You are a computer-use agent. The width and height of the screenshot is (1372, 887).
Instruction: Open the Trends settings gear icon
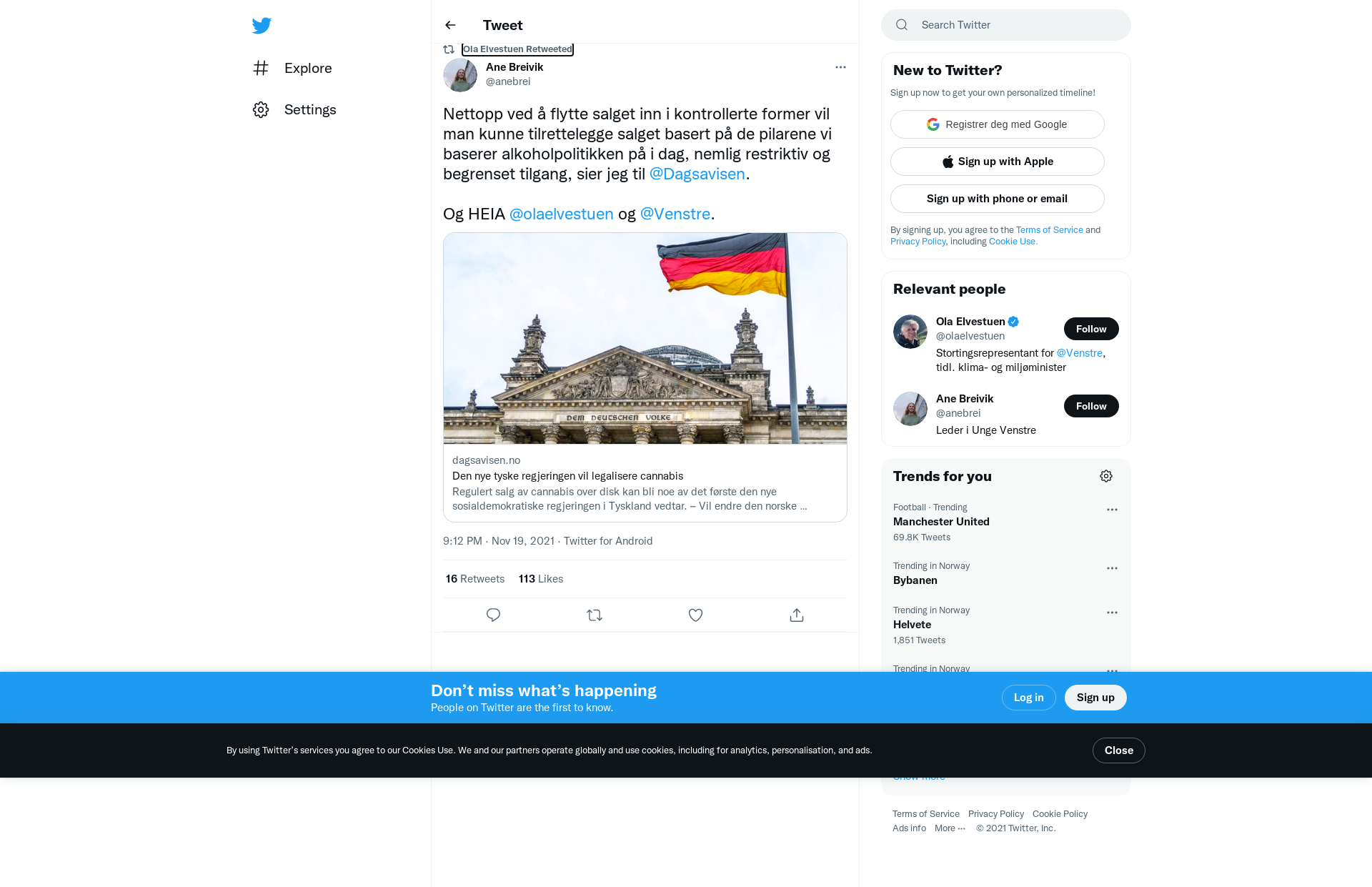point(1106,476)
